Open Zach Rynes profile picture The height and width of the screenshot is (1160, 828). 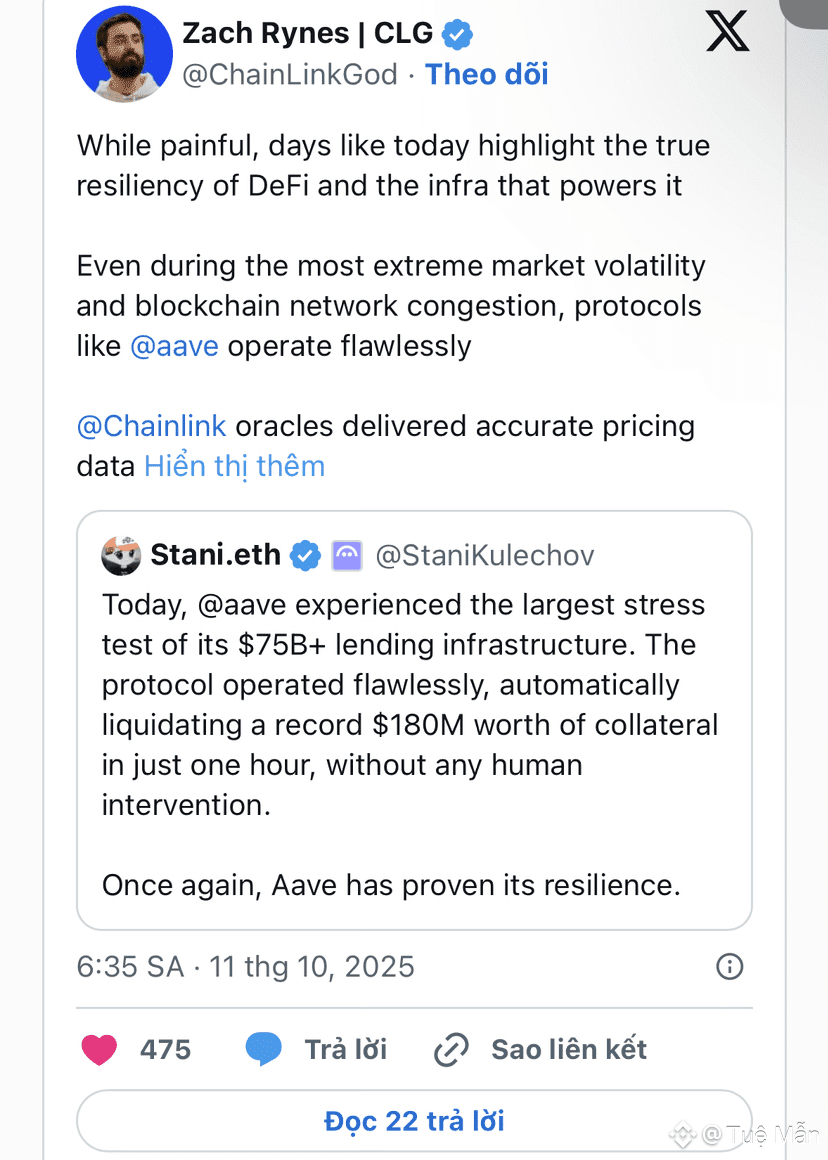(x=123, y=53)
